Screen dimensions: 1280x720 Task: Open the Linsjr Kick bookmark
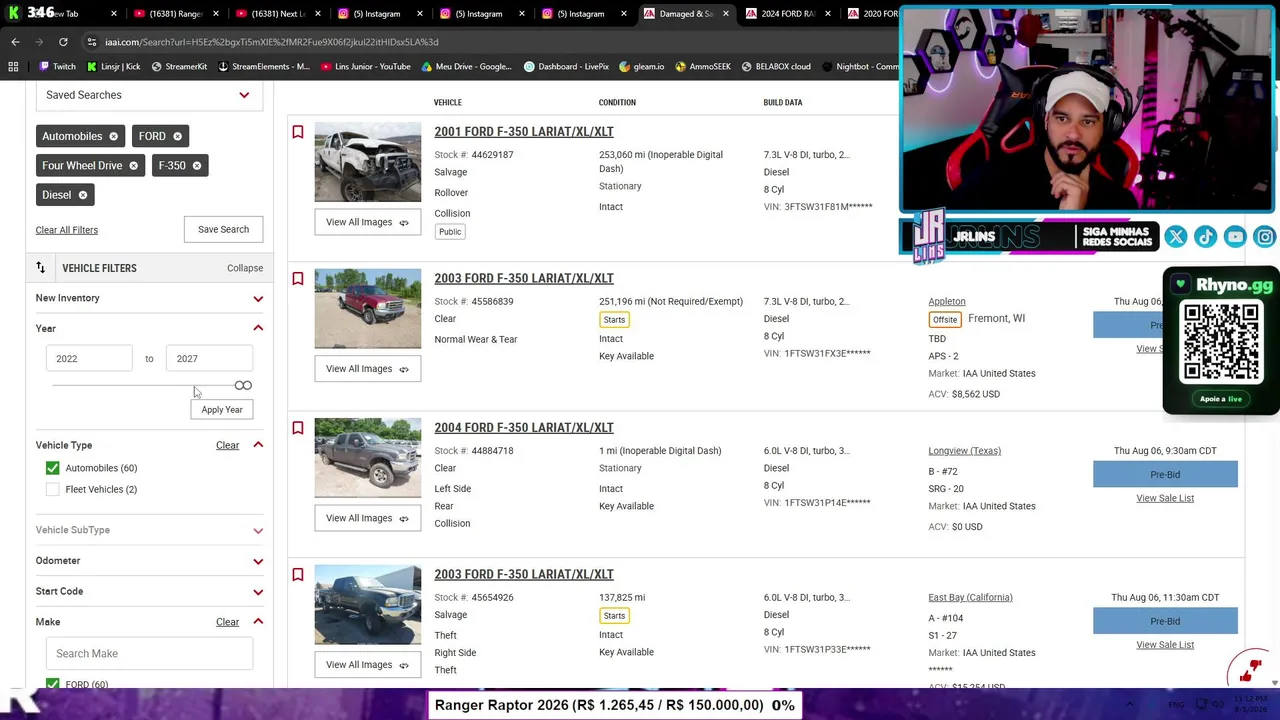[114, 67]
